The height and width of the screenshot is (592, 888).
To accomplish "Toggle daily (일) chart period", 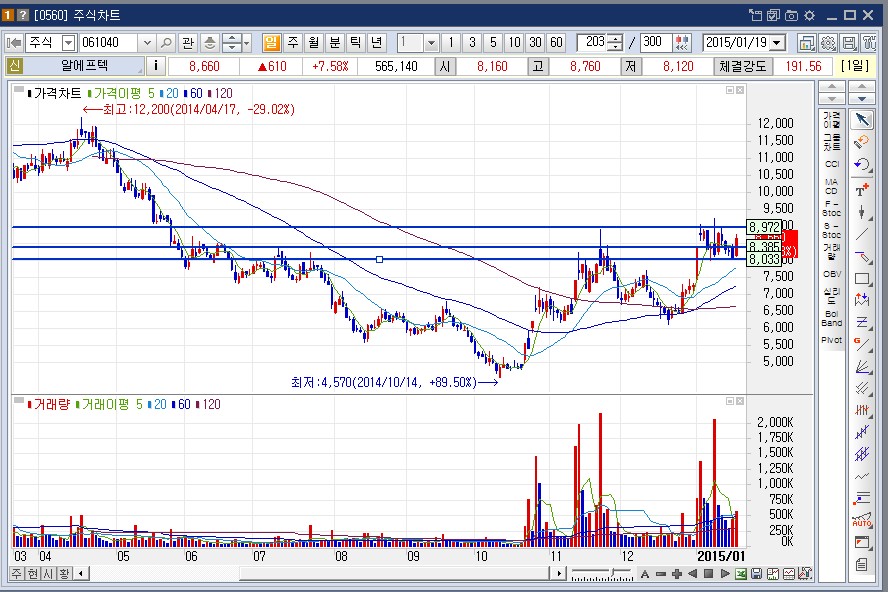I will pyautogui.click(x=272, y=42).
